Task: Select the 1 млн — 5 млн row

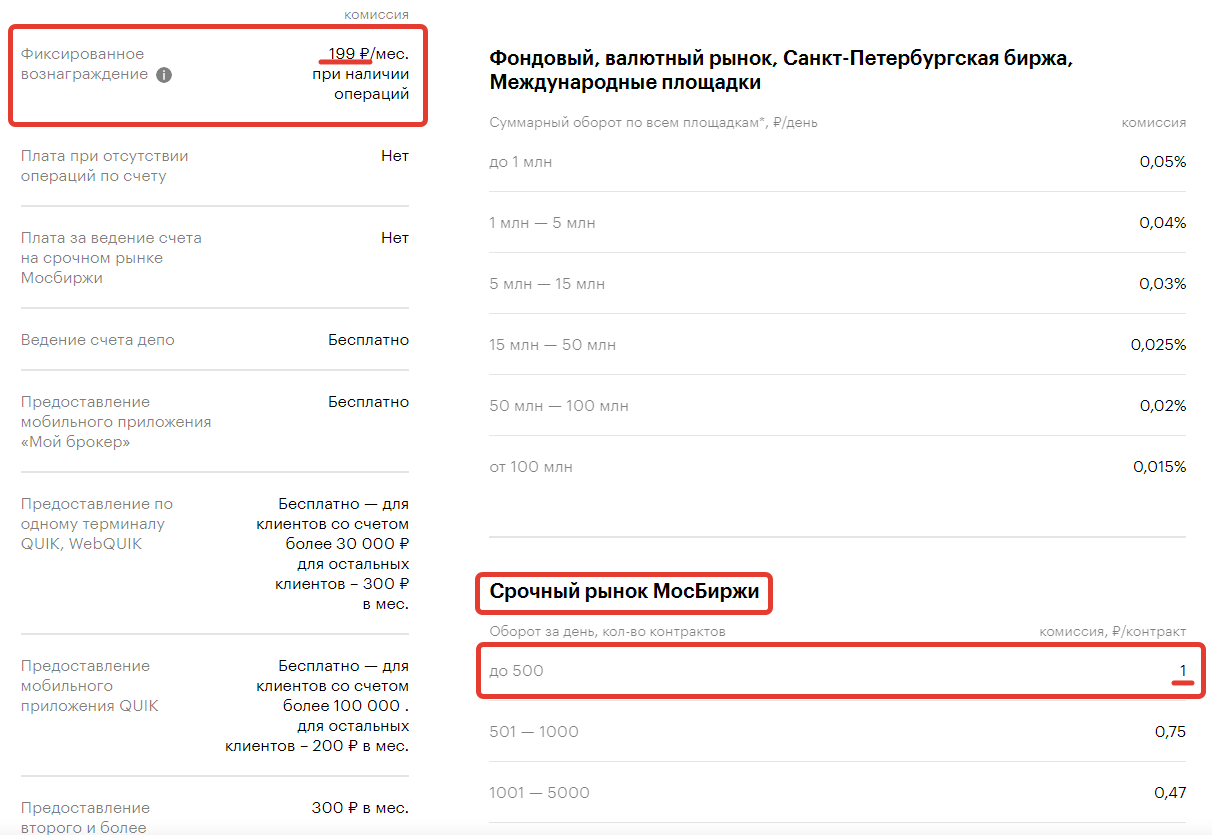Action: point(838,223)
